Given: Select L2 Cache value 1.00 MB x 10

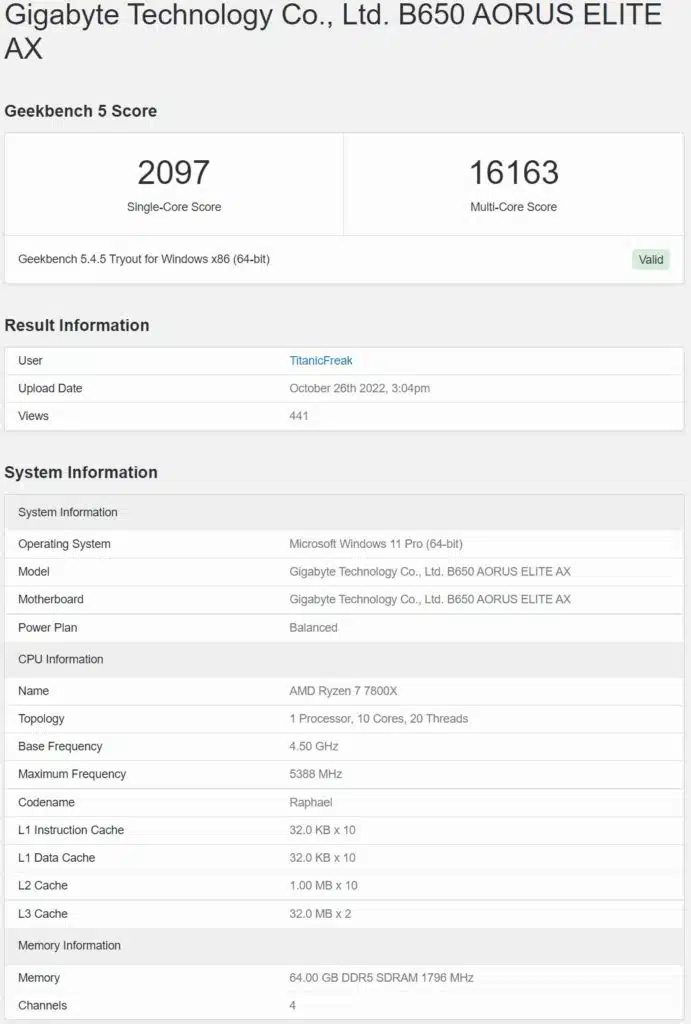Looking at the screenshot, I should coord(323,886).
